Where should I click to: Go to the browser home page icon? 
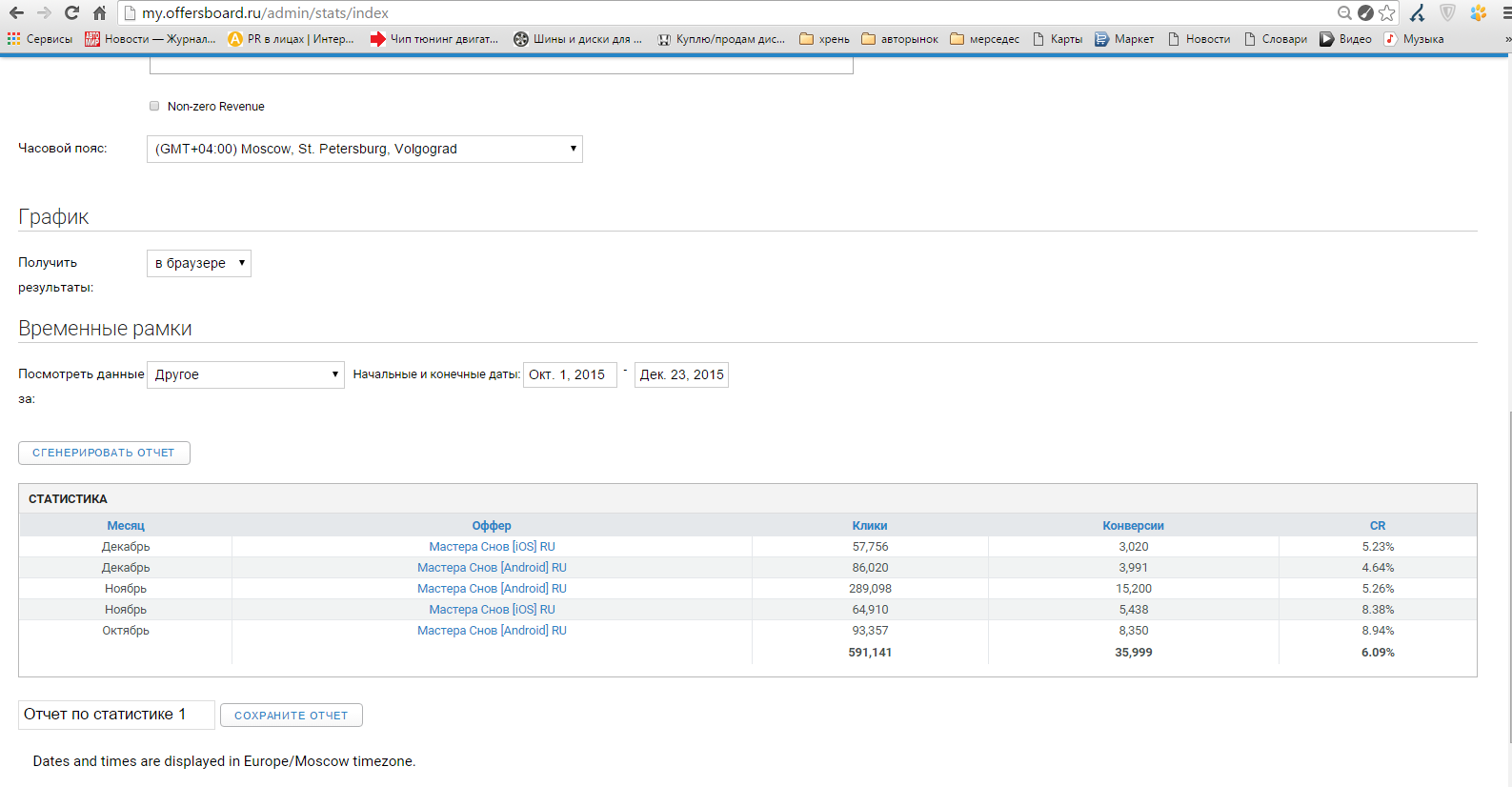[x=99, y=13]
